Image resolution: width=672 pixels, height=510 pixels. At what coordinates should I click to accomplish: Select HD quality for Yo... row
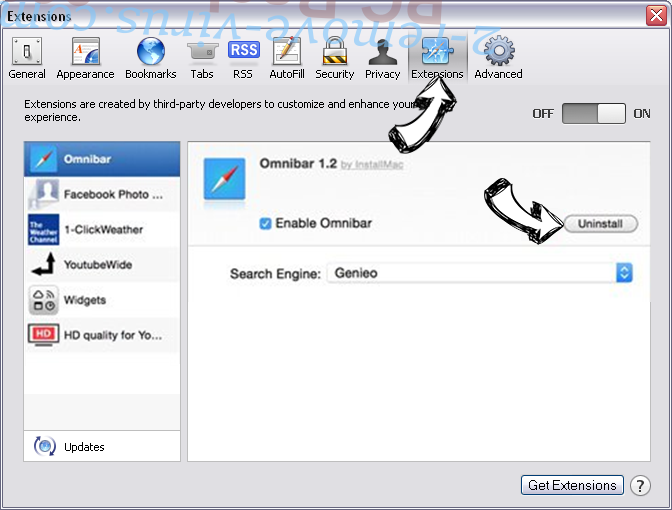(x=102, y=335)
